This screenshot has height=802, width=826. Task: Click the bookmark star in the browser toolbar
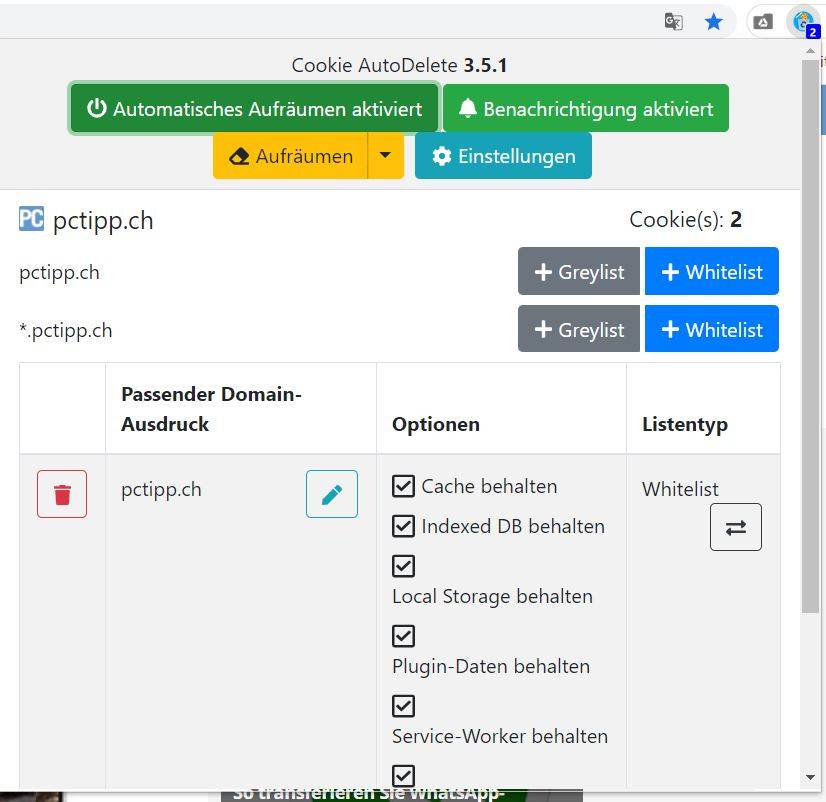pyautogui.click(x=714, y=20)
